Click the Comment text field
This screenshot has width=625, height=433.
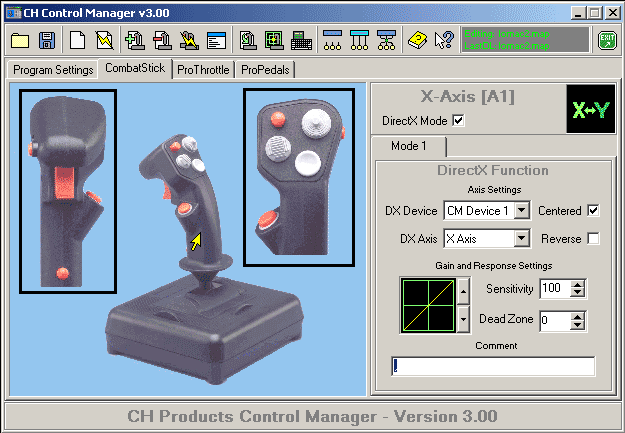493,366
